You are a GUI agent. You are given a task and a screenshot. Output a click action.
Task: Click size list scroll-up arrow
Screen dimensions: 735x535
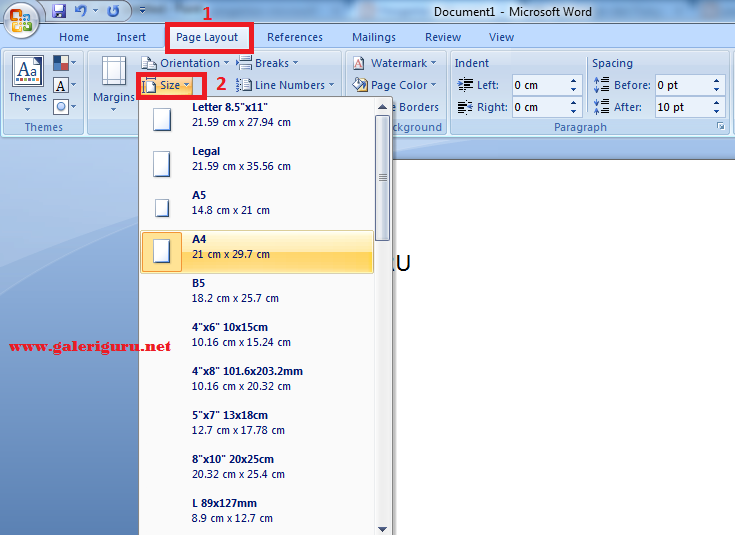382,107
